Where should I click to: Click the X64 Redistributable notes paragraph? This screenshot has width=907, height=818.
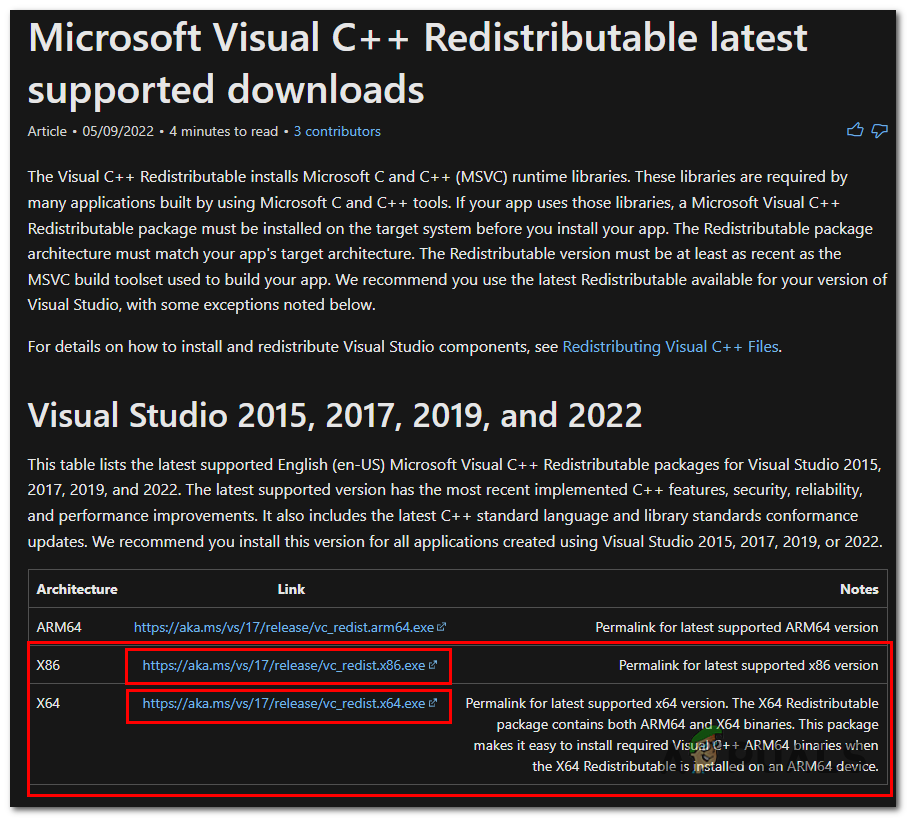click(x=672, y=735)
